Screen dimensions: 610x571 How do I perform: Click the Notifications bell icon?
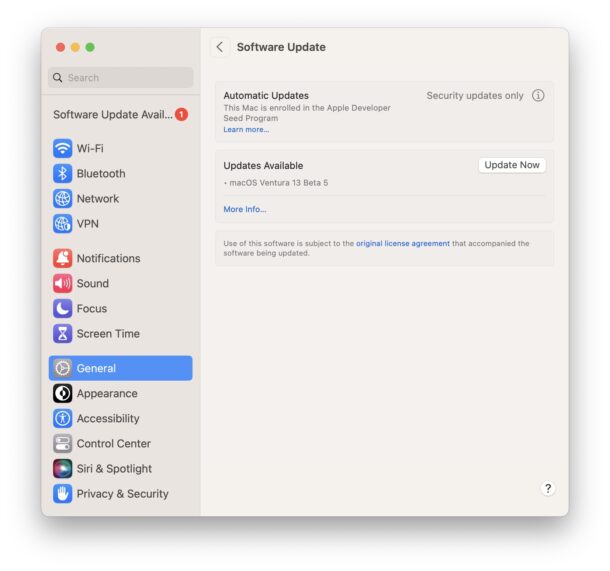click(62, 258)
